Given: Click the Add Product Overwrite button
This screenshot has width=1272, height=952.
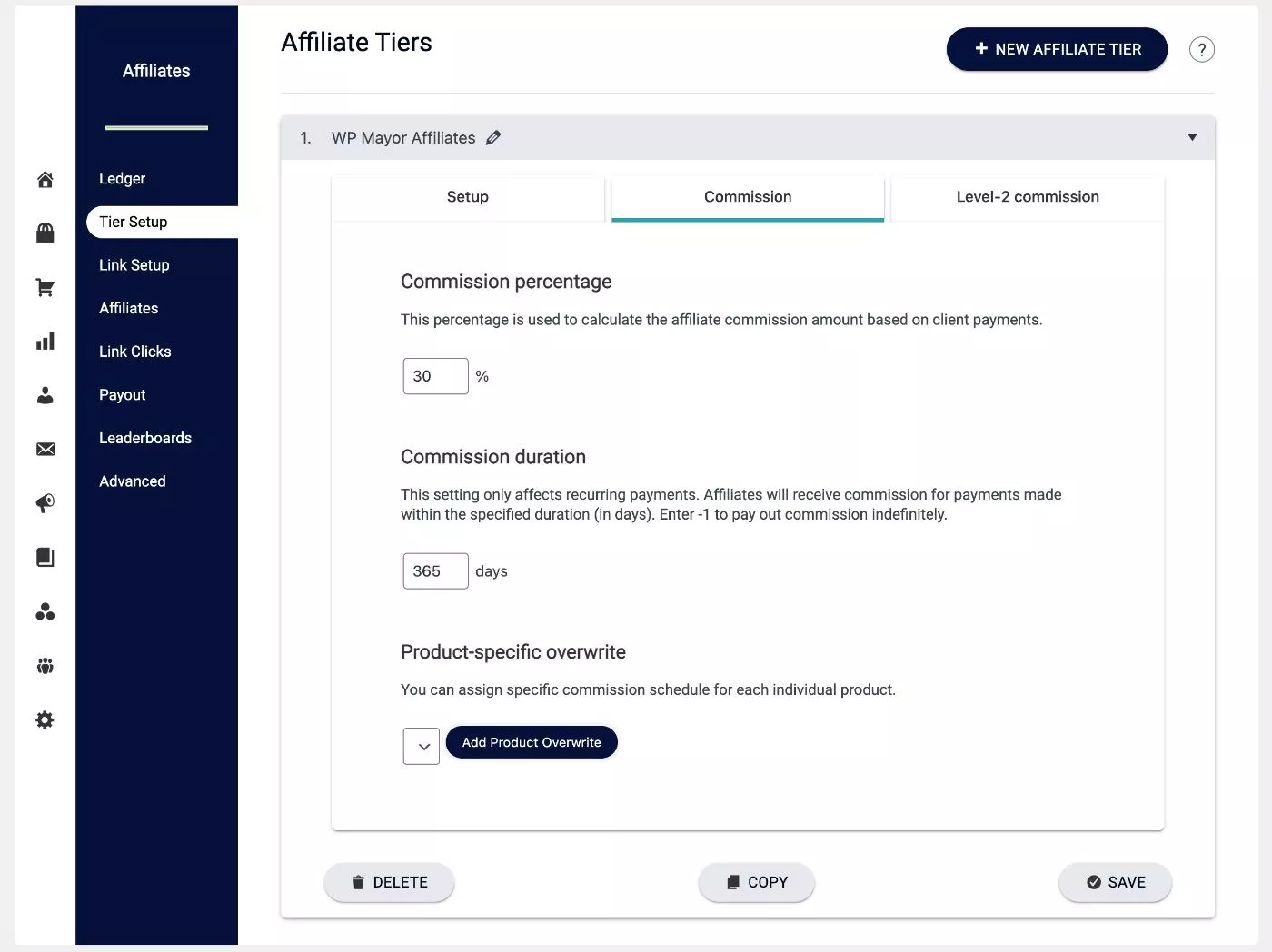Looking at the screenshot, I should pyautogui.click(x=532, y=742).
